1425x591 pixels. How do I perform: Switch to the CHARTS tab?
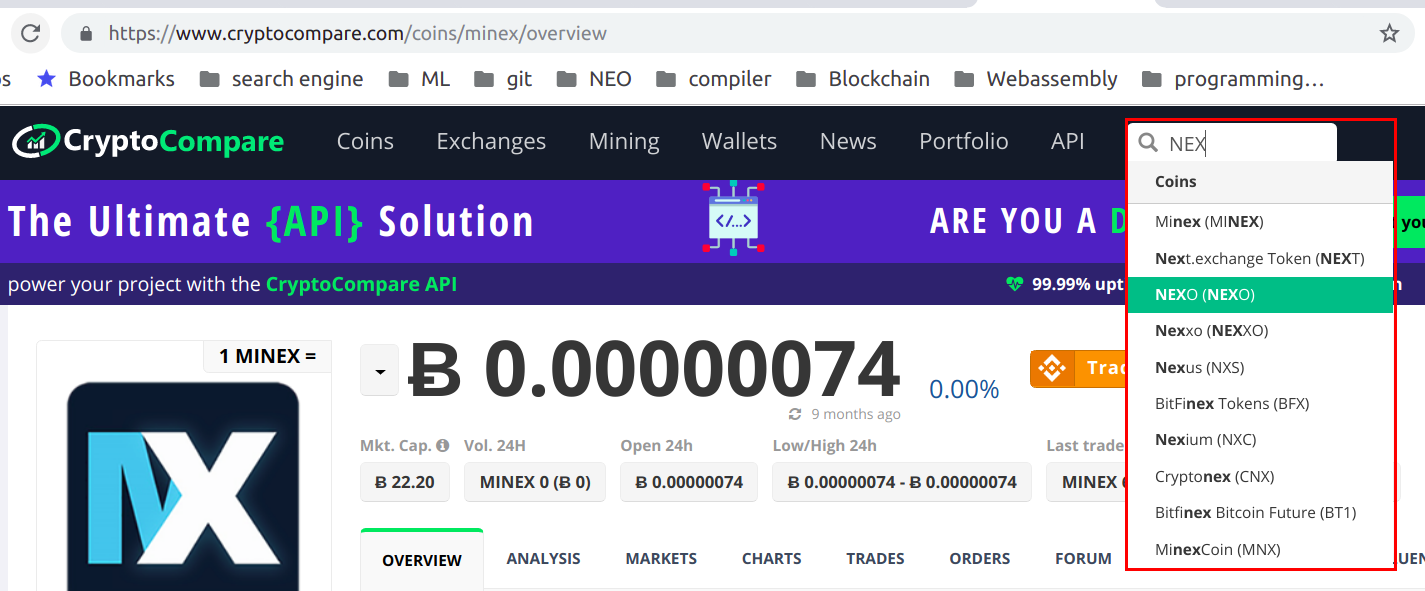[x=772, y=559]
